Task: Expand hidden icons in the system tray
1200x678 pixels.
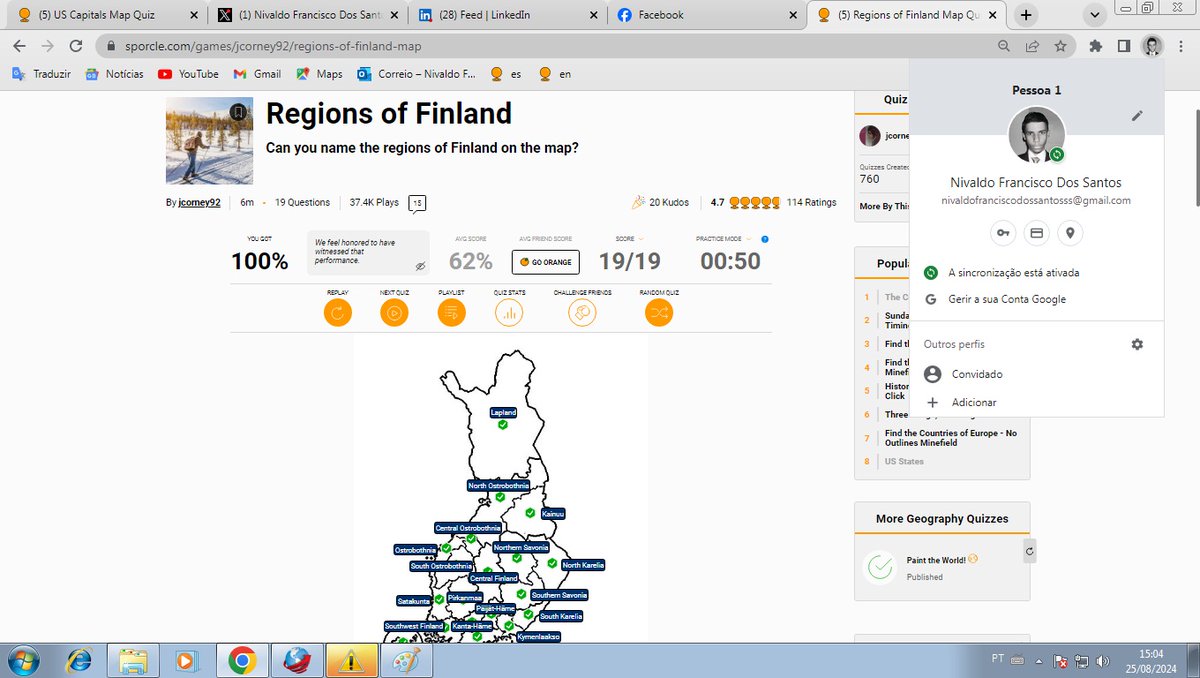Action: [x=1038, y=660]
